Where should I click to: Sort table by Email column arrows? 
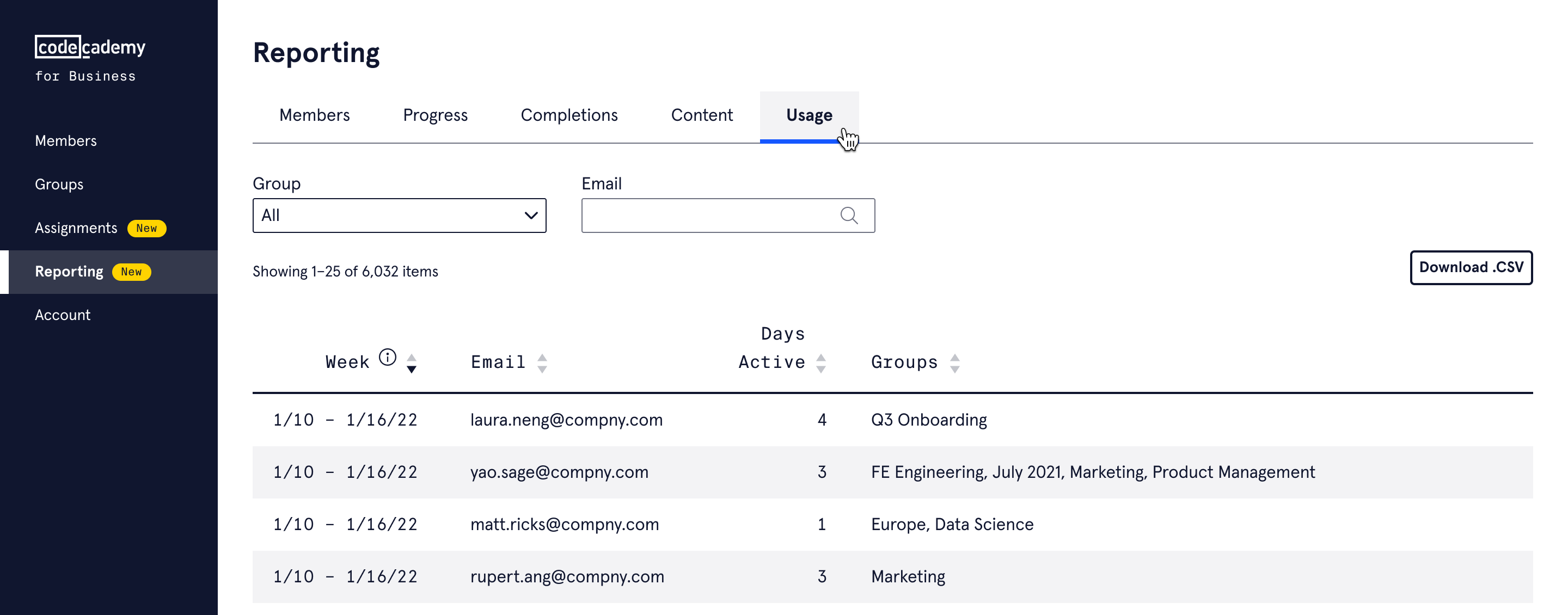[542, 363]
